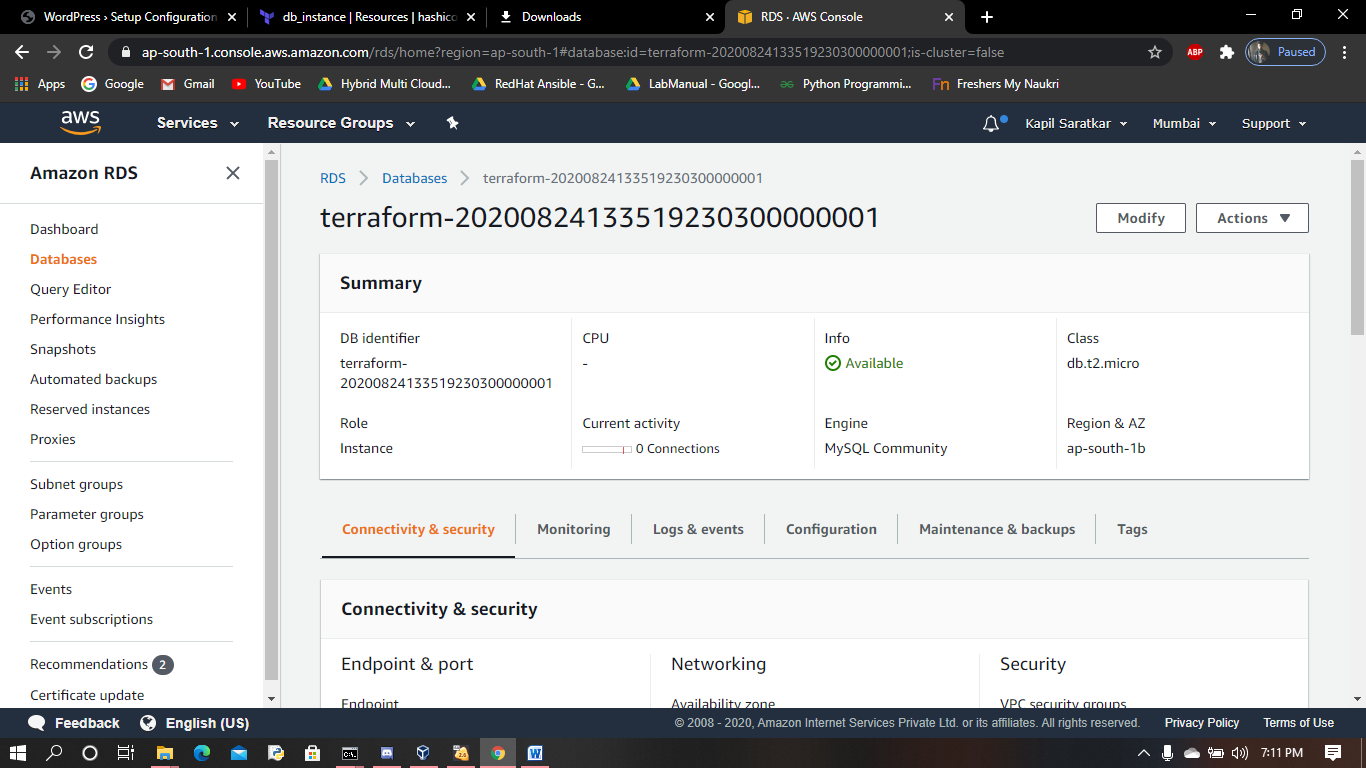Click the Feedback link in the footer
Viewport: 1366px width, 768px height.
74,723
